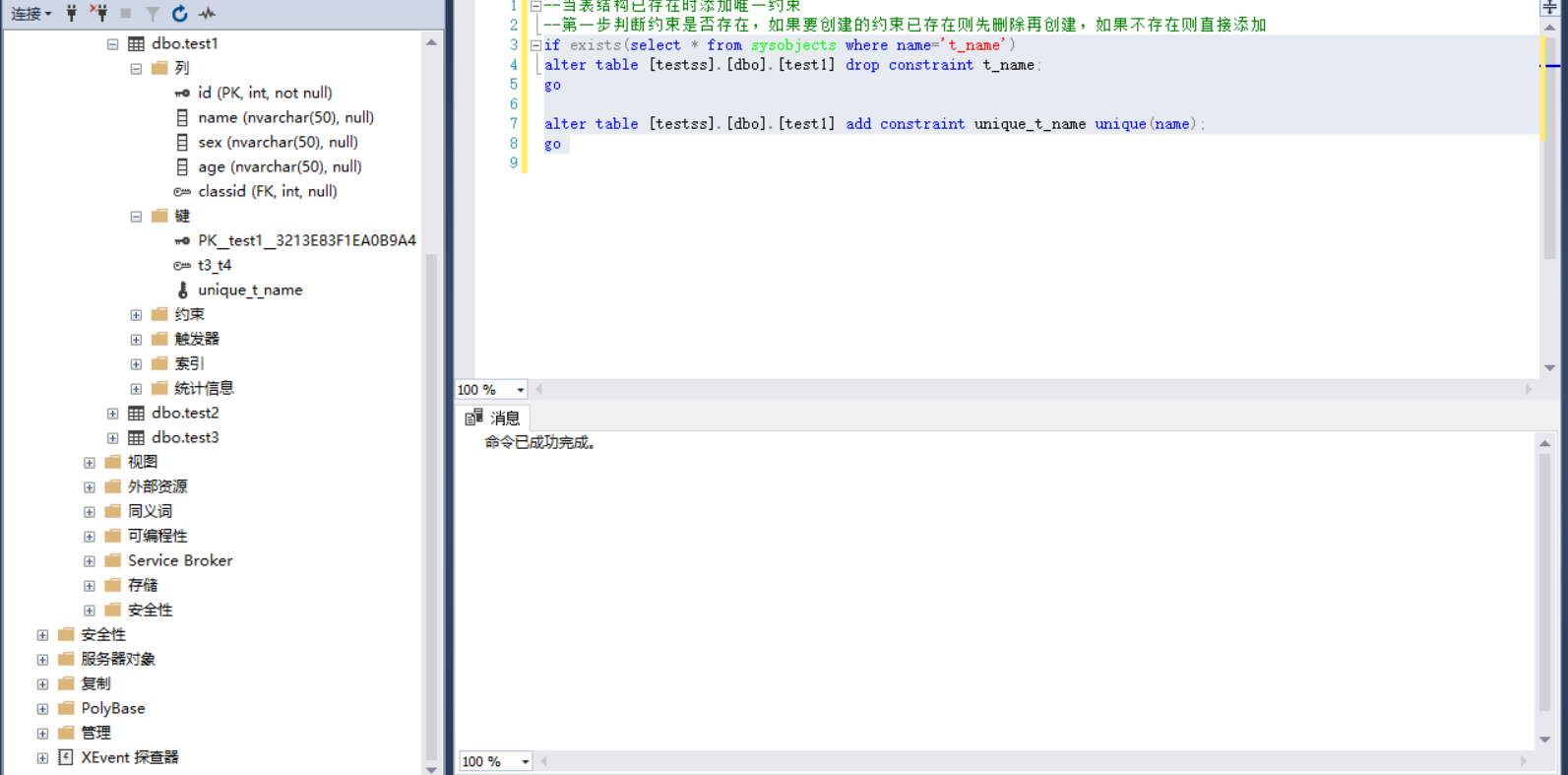
Task: Select the 管理 management node
Action: (95, 733)
